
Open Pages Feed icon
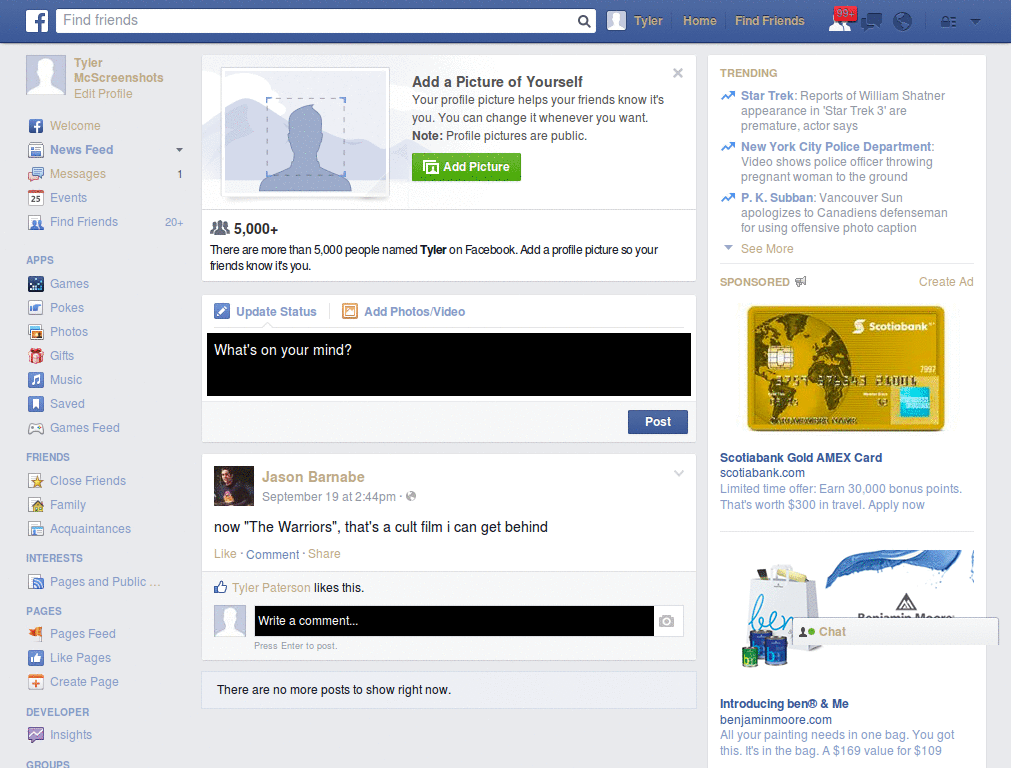[x=36, y=634]
